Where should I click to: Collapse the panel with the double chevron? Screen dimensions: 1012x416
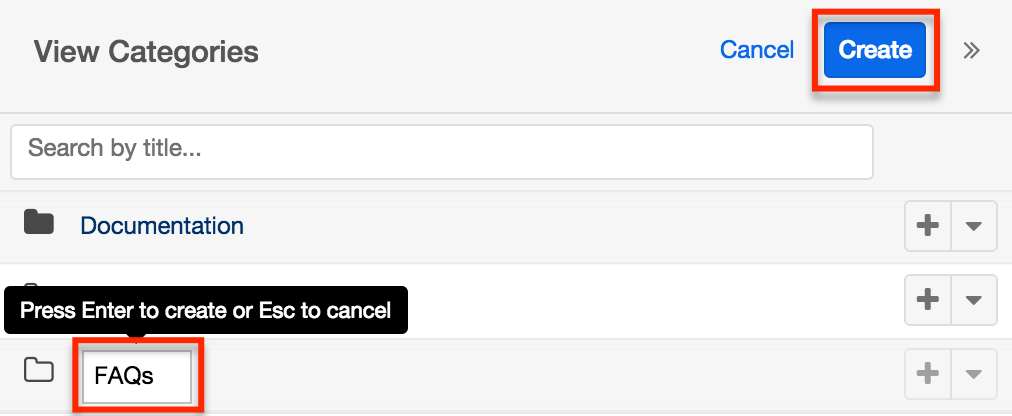(971, 51)
